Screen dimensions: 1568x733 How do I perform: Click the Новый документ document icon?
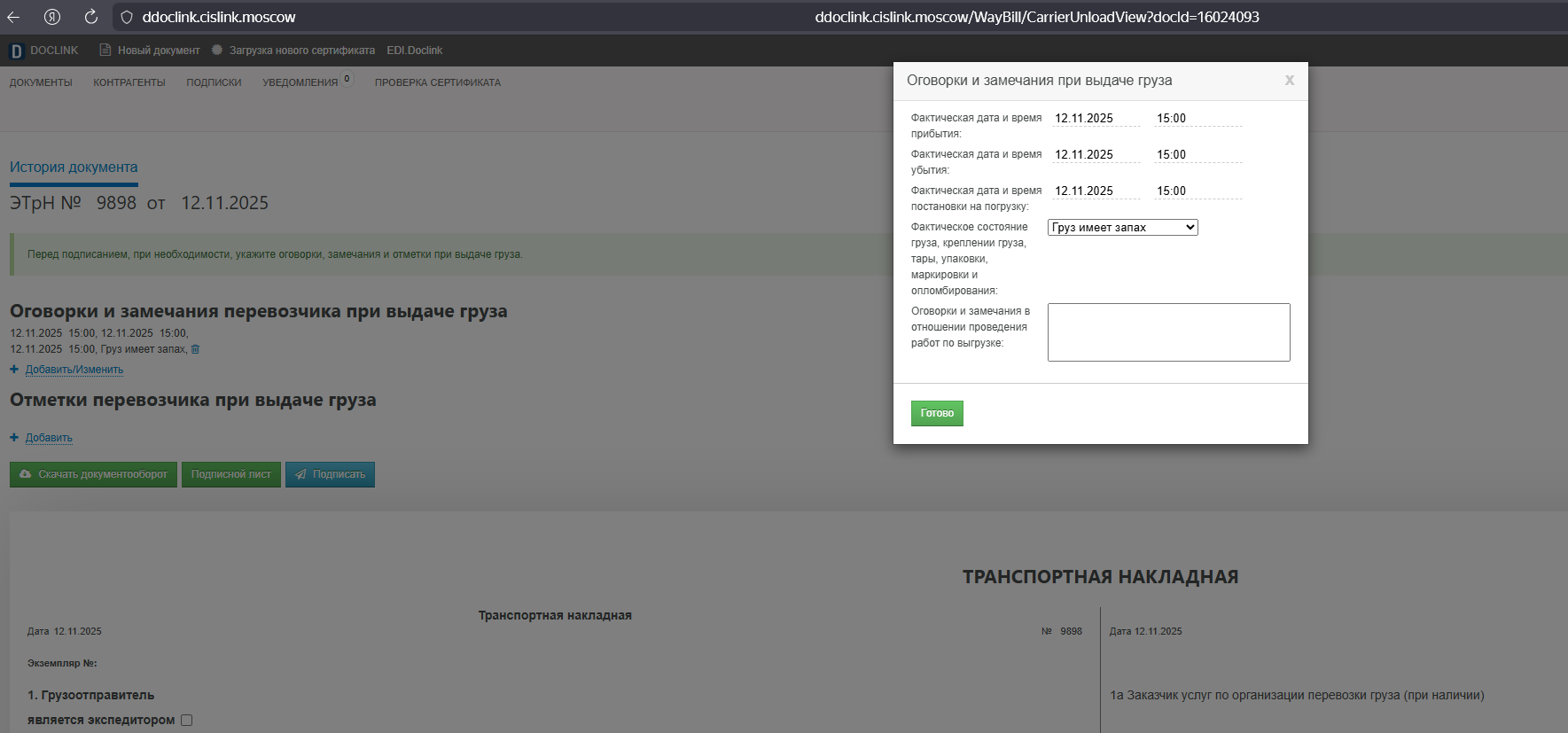(105, 51)
